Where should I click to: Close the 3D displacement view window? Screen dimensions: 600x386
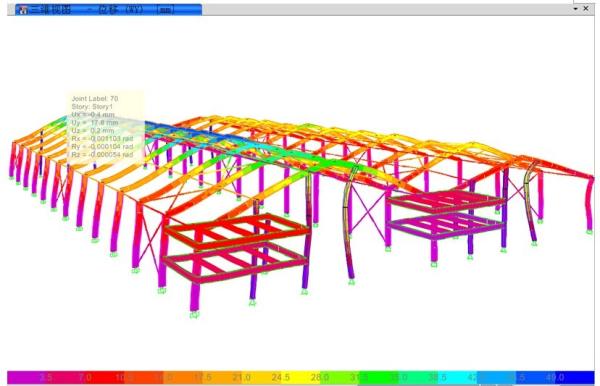coord(586,8)
